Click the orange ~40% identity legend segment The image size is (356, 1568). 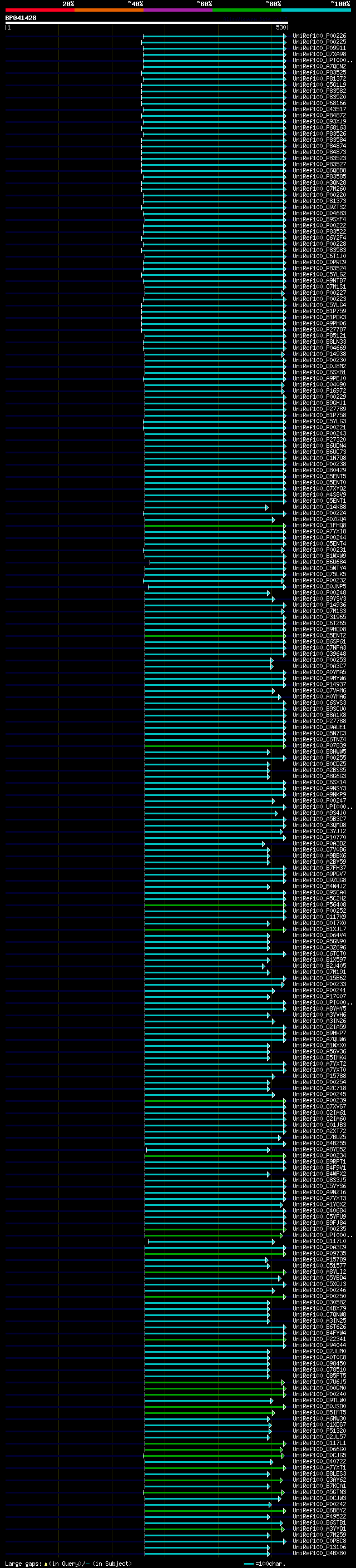click(109, 10)
